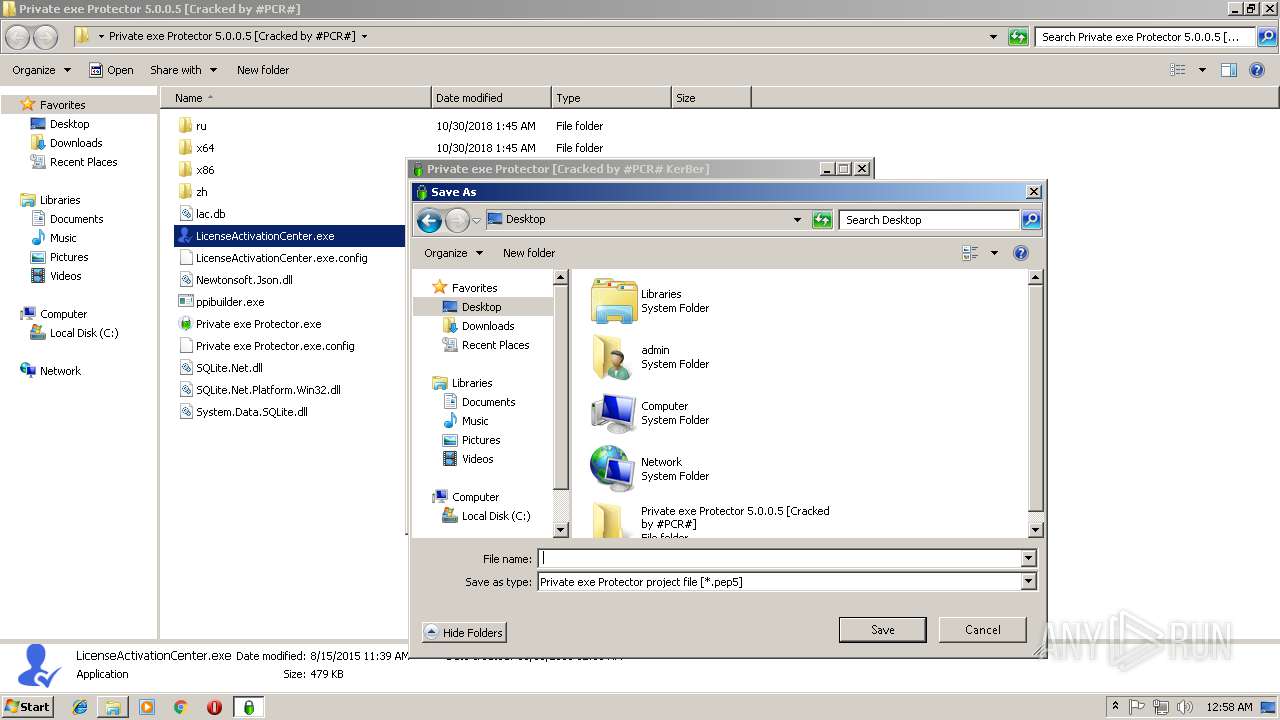The image size is (1280, 720).
Task: Open the ru folder
Action: 201,126
